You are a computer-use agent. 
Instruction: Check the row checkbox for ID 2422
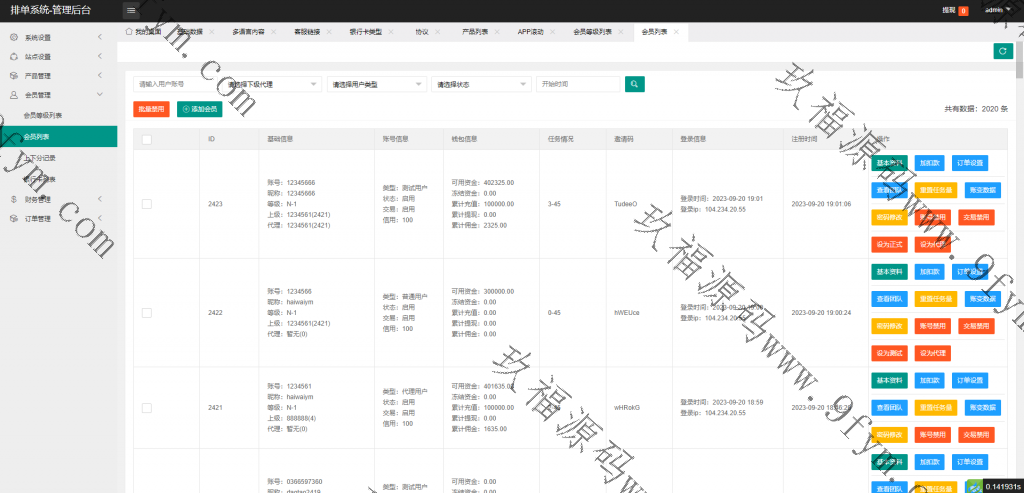click(x=147, y=313)
